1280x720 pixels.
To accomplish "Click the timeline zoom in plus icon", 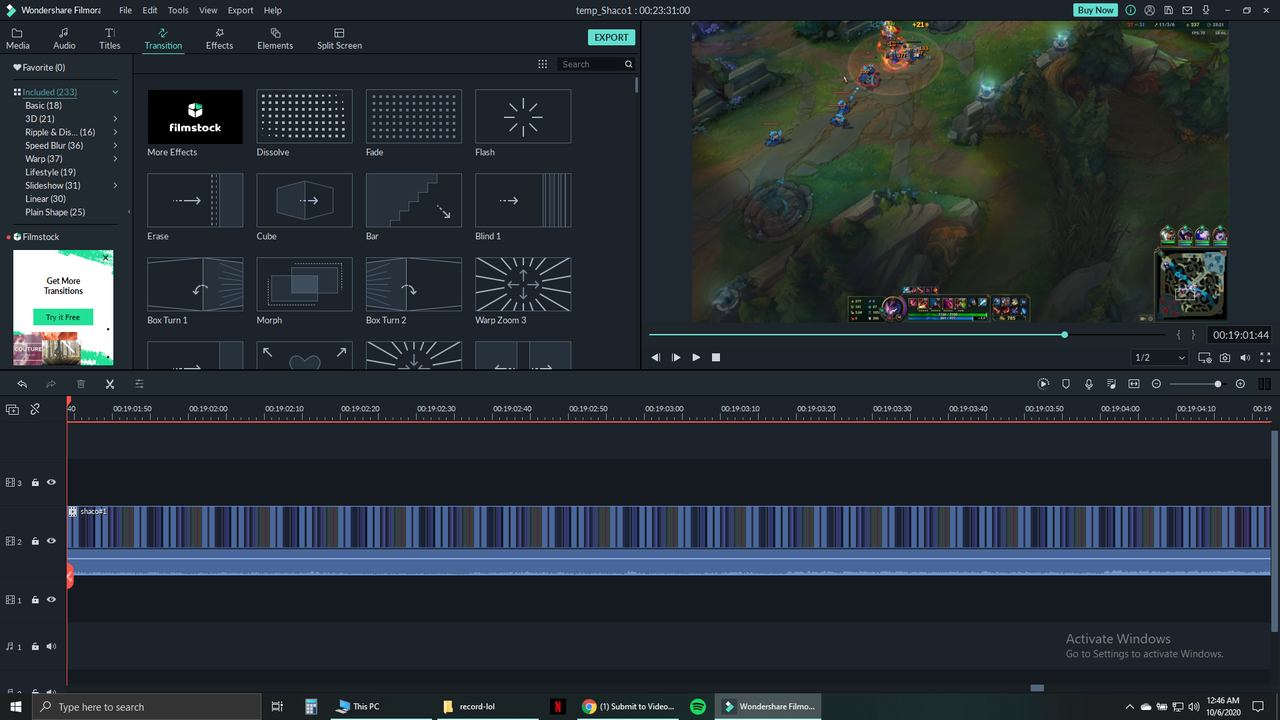I will tap(1241, 384).
